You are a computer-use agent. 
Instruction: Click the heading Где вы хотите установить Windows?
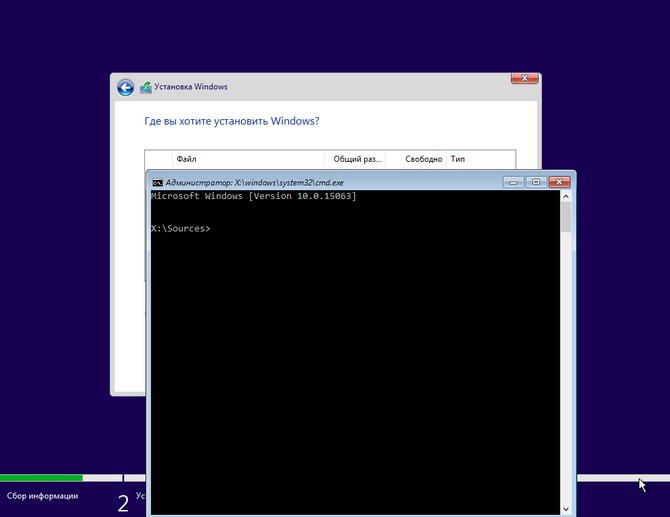coord(232,121)
